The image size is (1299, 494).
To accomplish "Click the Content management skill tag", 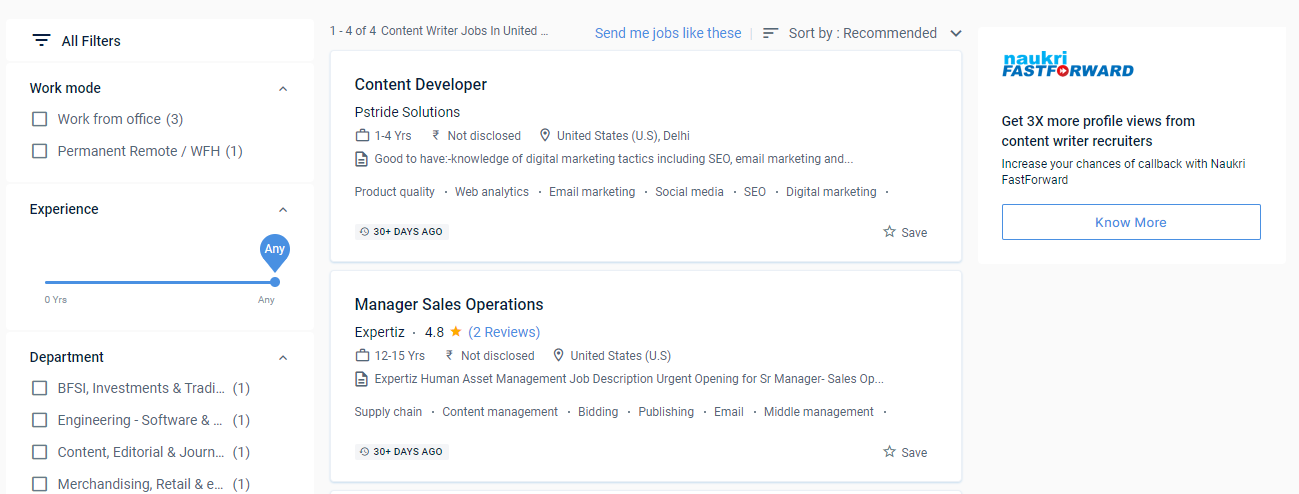I will point(500,412).
